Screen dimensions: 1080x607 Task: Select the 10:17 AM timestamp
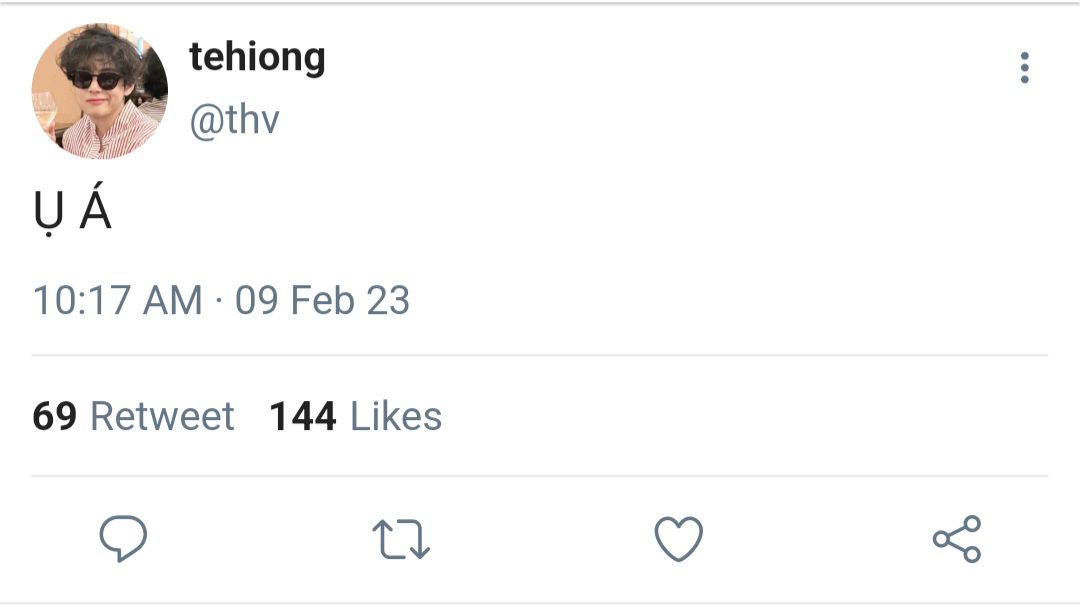coord(118,300)
